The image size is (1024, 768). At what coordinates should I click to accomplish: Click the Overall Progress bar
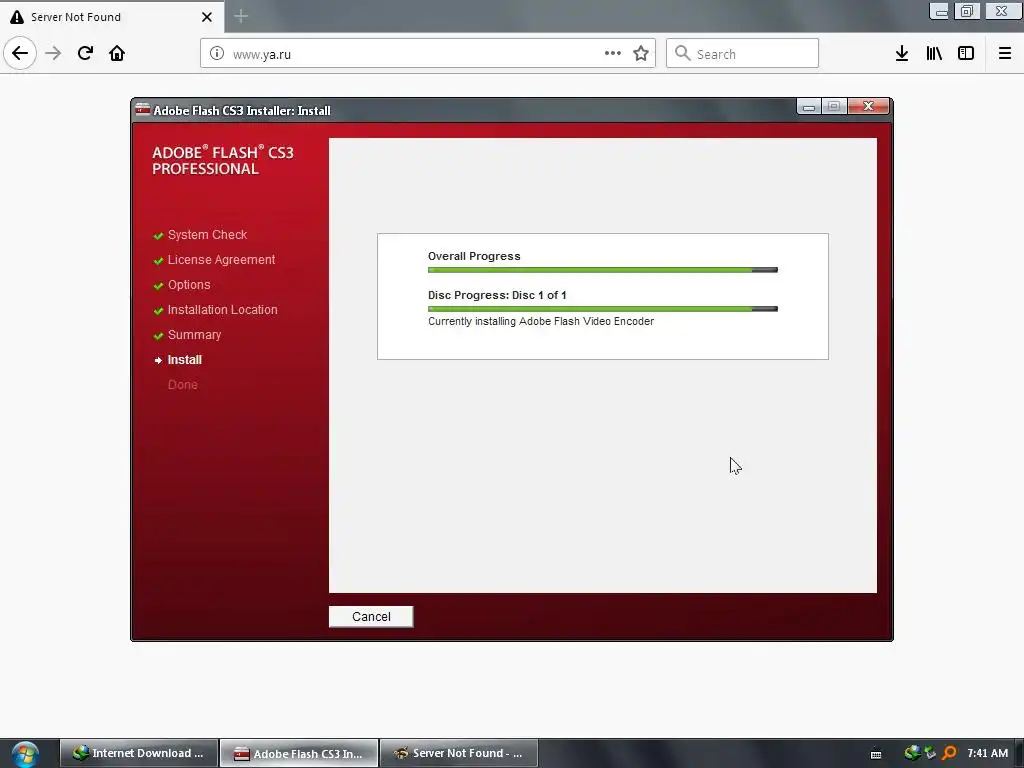(603, 270)
